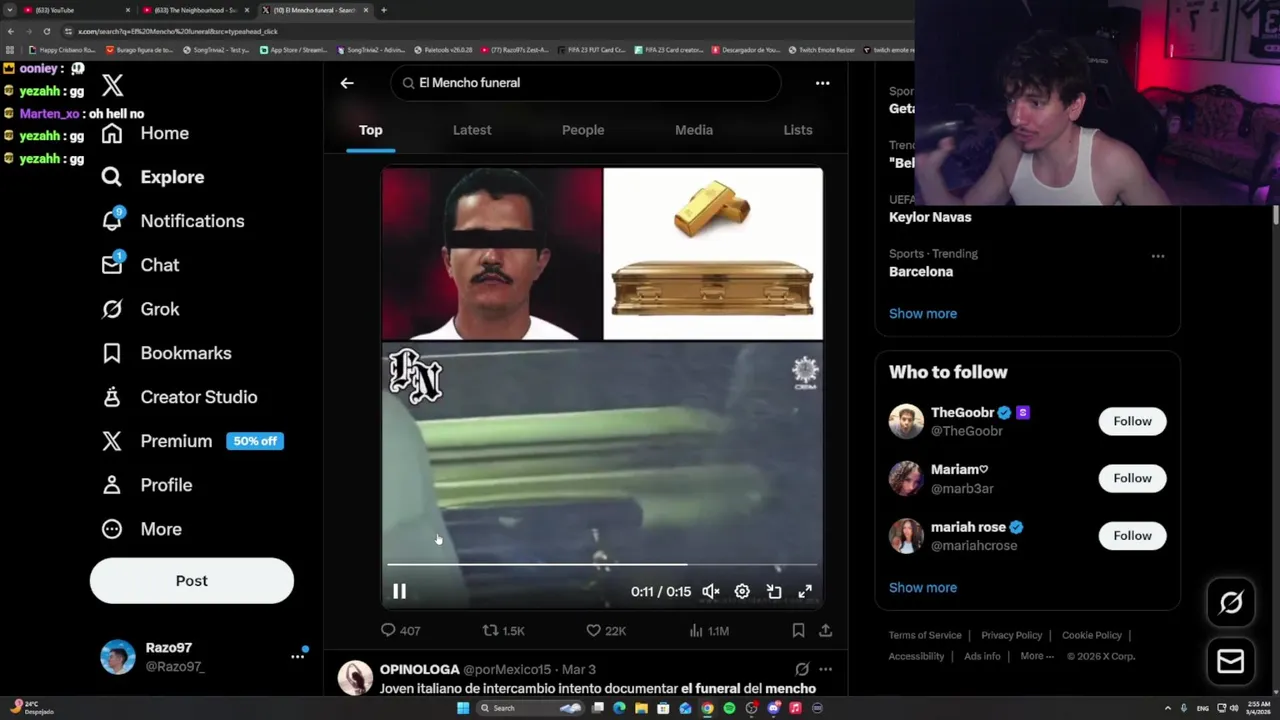The width and height of the screenshot is (1280, 720).
Task: View analytics showing 1.1M views
Action: coord(709,631)
